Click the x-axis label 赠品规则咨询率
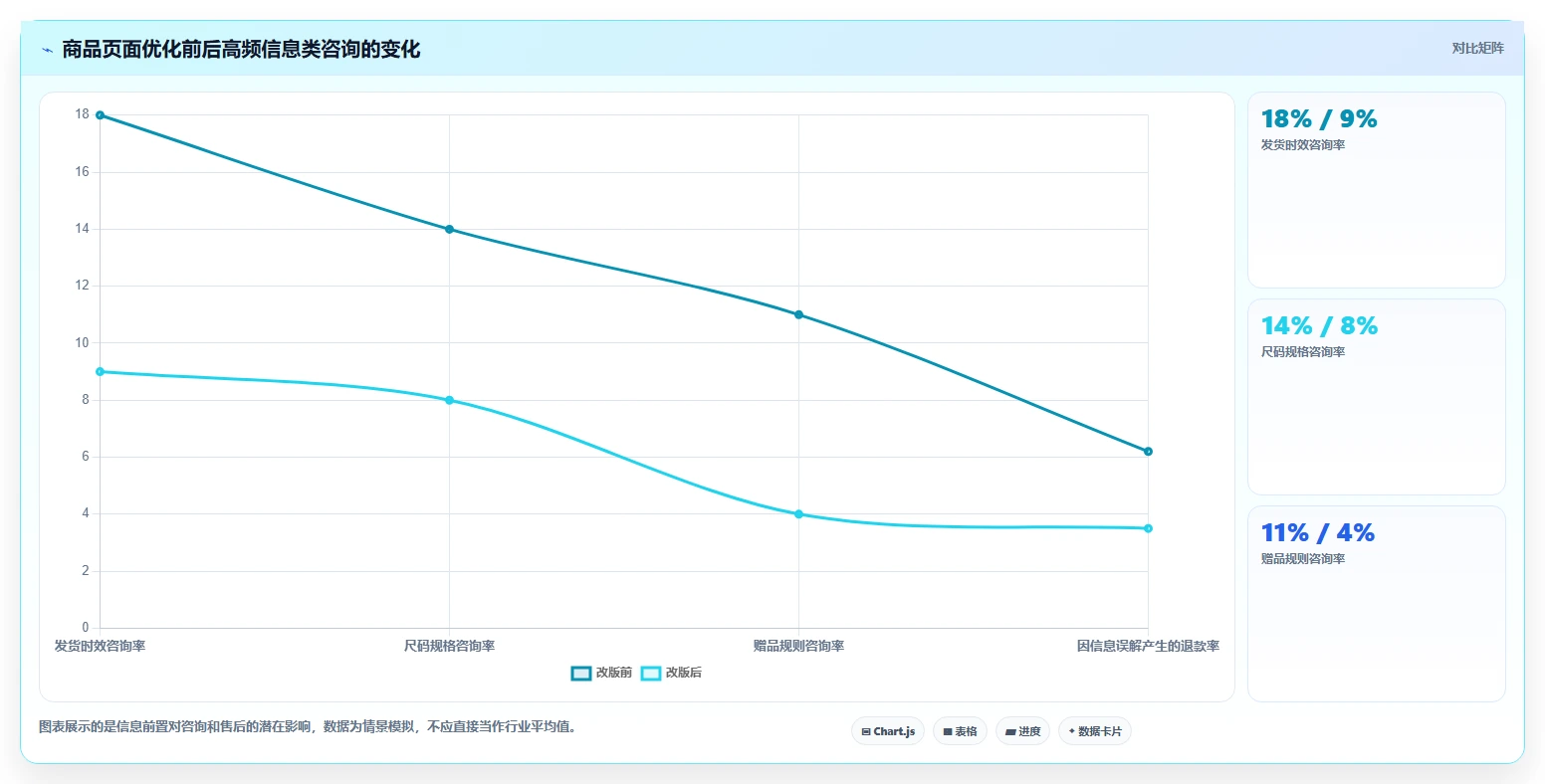This screenshot has width=1545, height=784. point(798,646)
